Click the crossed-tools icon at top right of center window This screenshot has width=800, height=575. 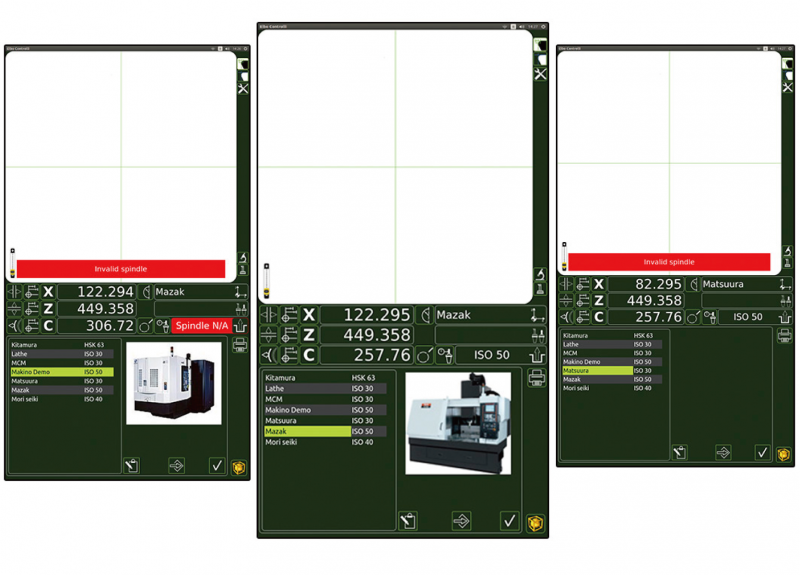540,74
